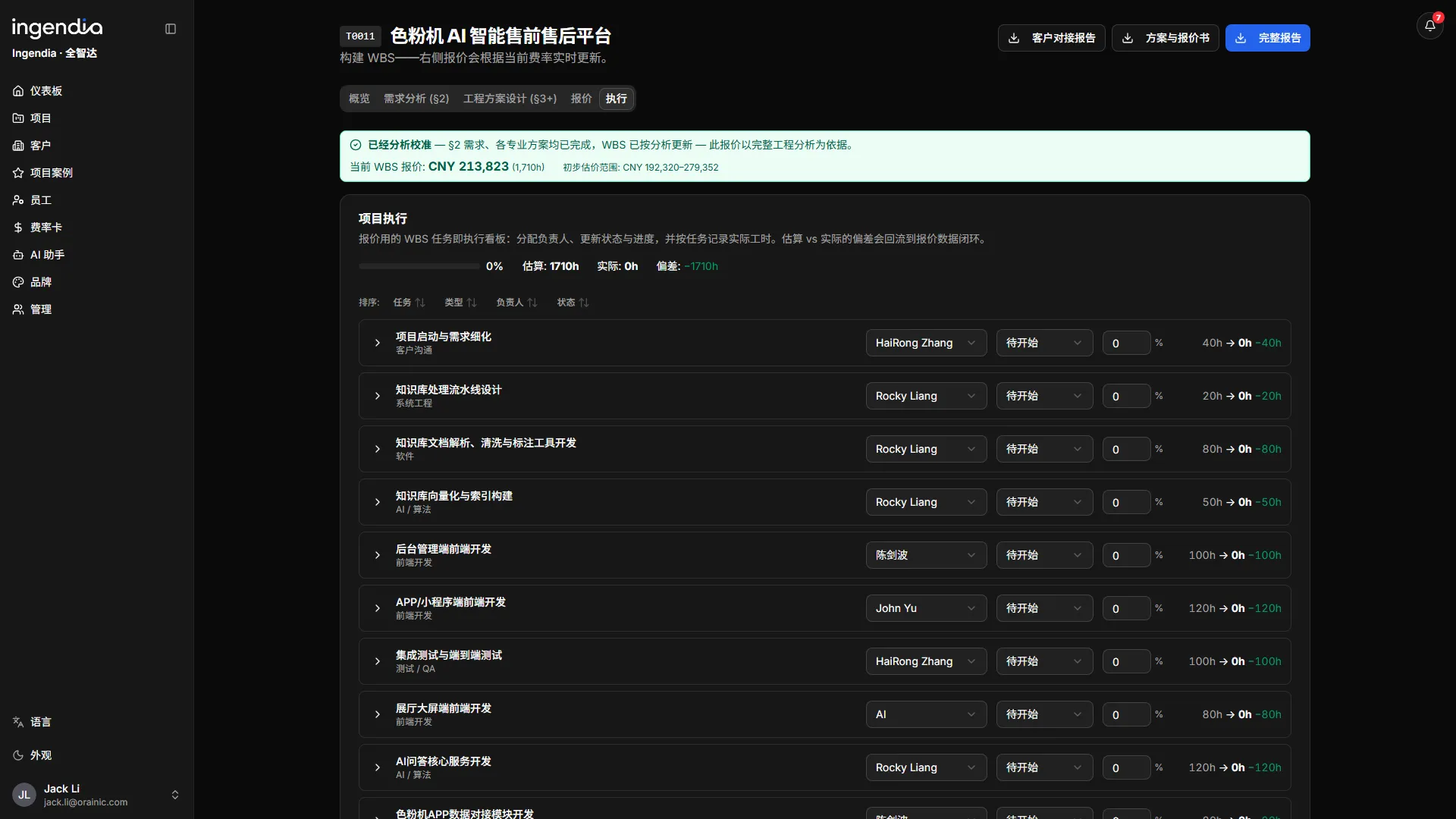The width and height of the screenshot is (1456, 819).
Task: Click progress percent field for 知识库文档解析、清洗与标注工具开发
Action: 1126,449
